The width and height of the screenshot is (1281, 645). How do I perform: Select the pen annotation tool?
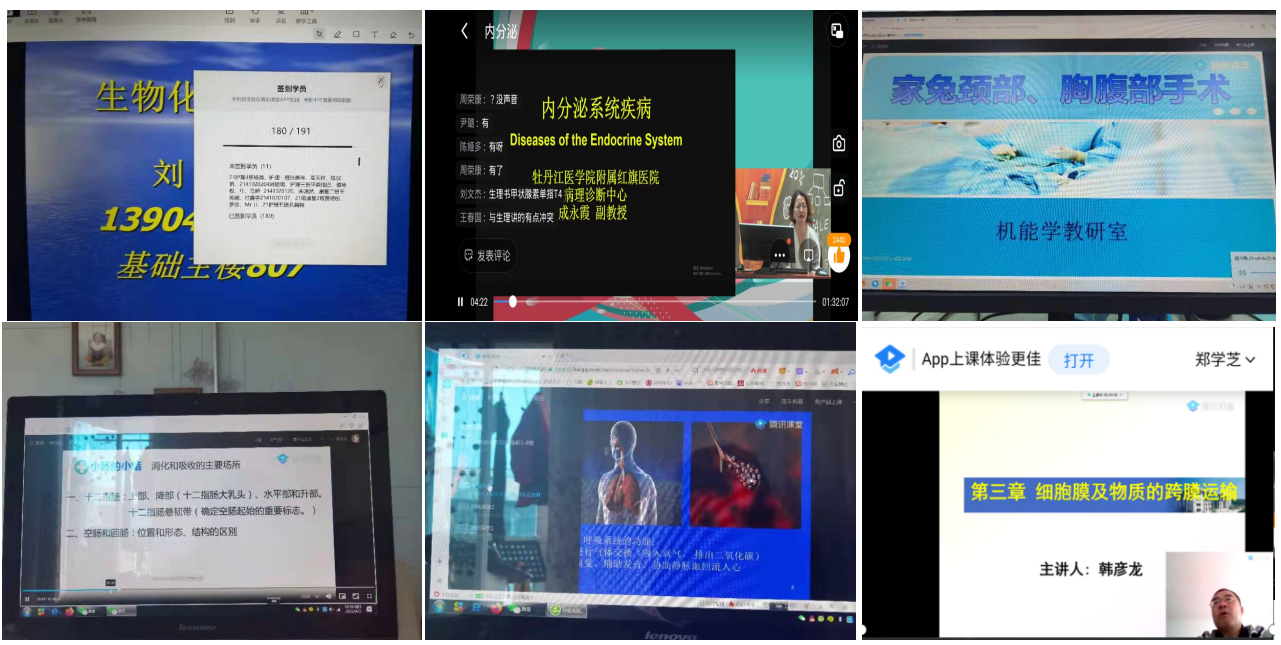(x=337, y=34)
